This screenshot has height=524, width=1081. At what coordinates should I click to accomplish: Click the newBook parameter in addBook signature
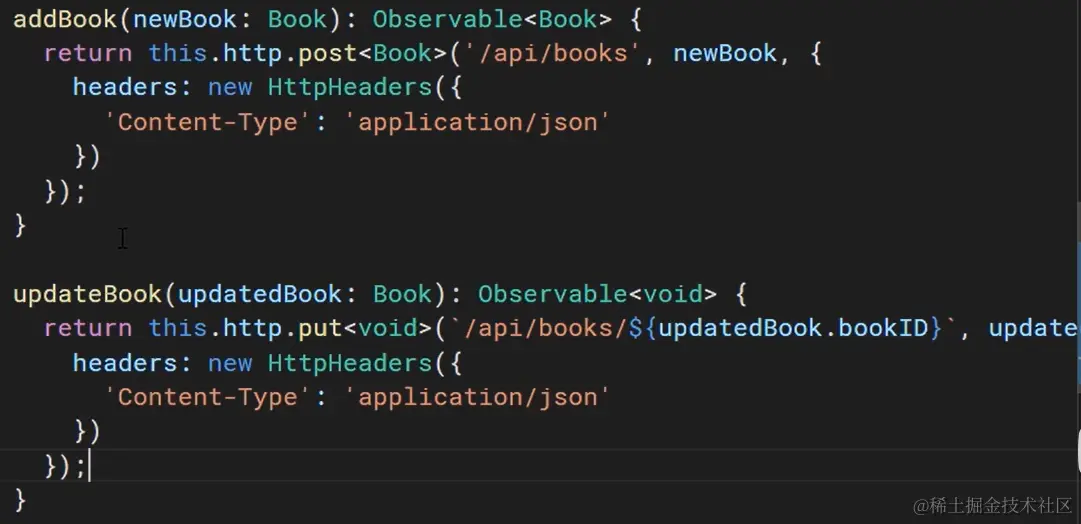185,19
